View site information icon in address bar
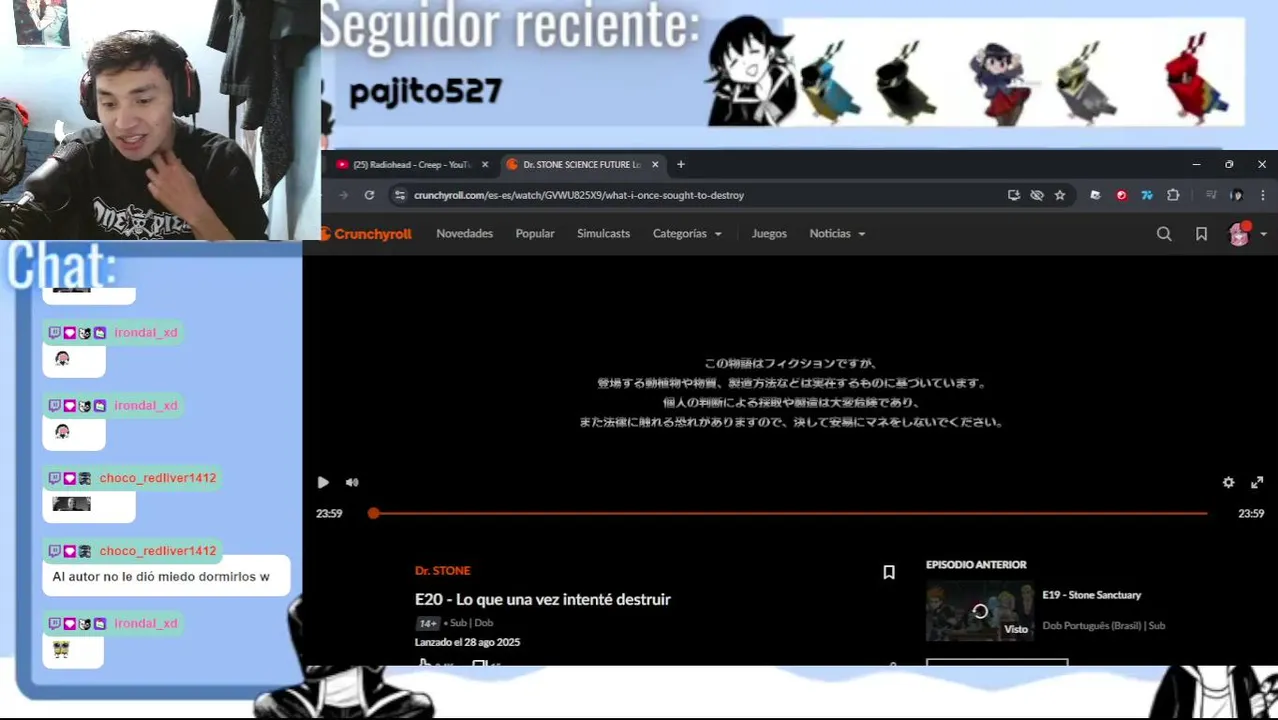 400,195
